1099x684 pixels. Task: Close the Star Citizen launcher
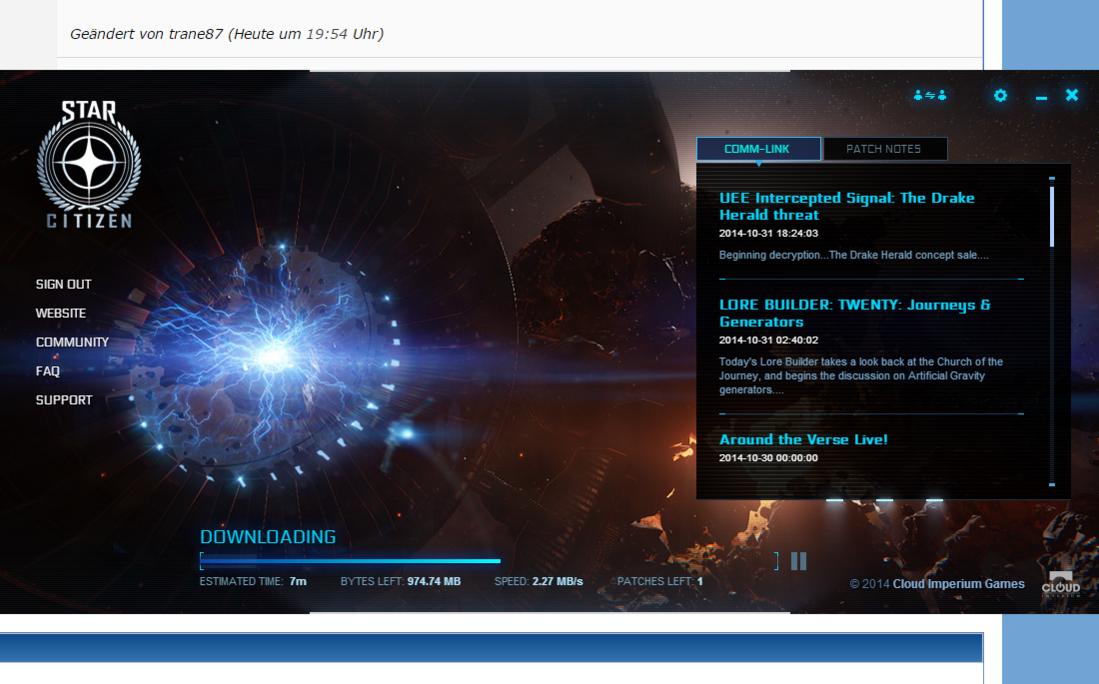pyautogui.click(x=1072, y=95)
